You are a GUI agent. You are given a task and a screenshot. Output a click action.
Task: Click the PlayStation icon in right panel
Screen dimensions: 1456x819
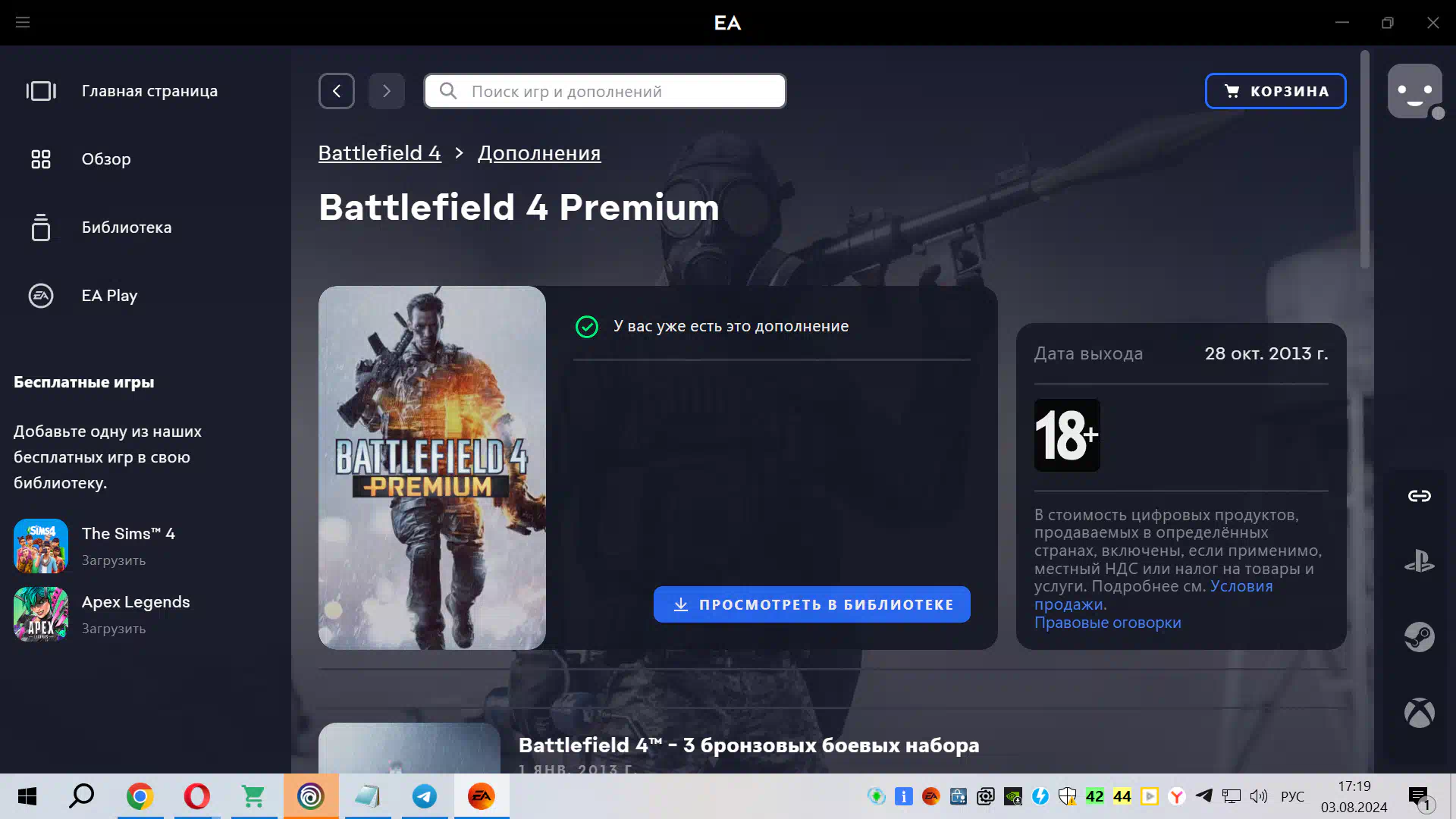[x=1419, y=562]
